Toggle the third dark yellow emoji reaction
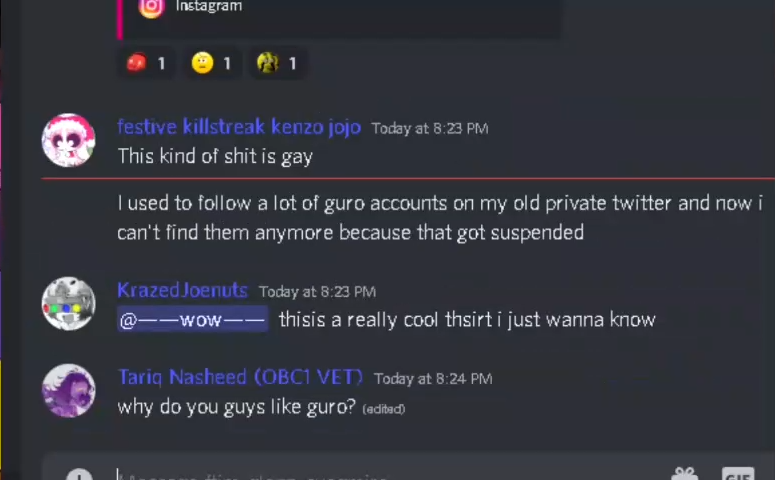The width and height of the screenshot is (775, 480). (x=277, y=63)
